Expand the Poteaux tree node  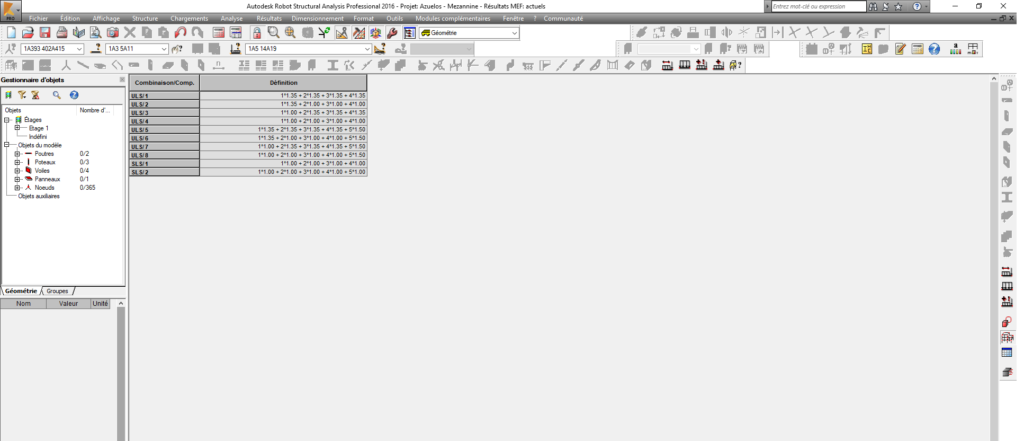[x=17, y=162]
